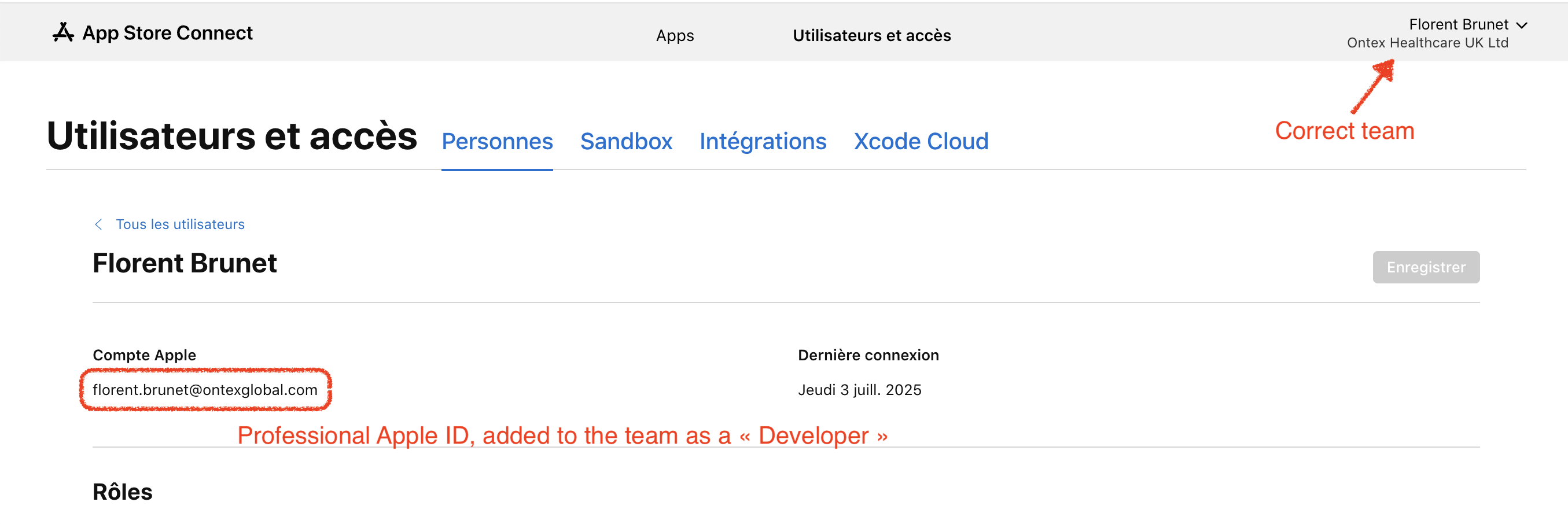1568x524 pixels.
Task: Open the Intégrations tab
Action: [762, 141]
